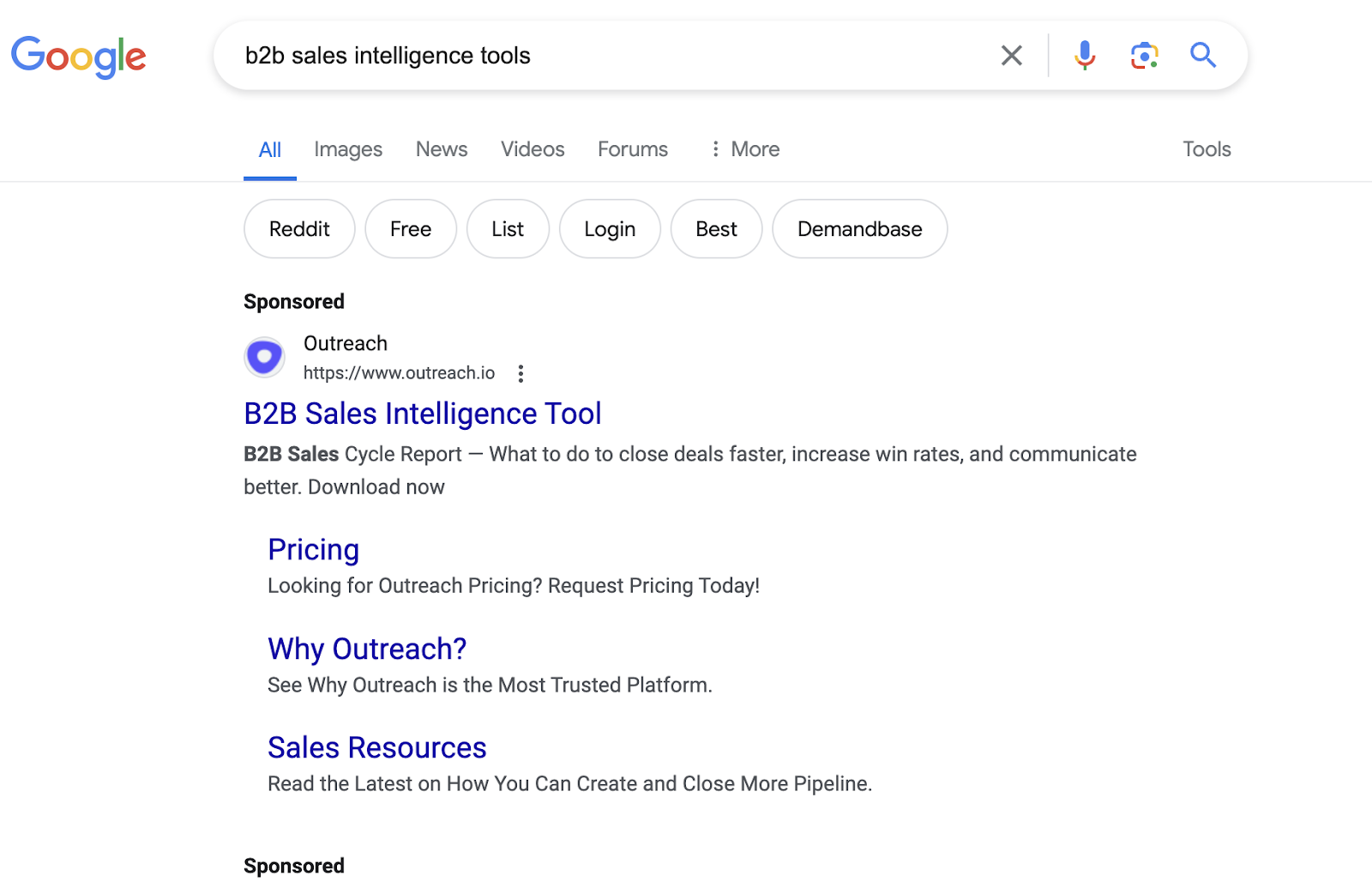Open the Outreach ad three-dot options
The image size is (1372, 888).
point(521,373)
